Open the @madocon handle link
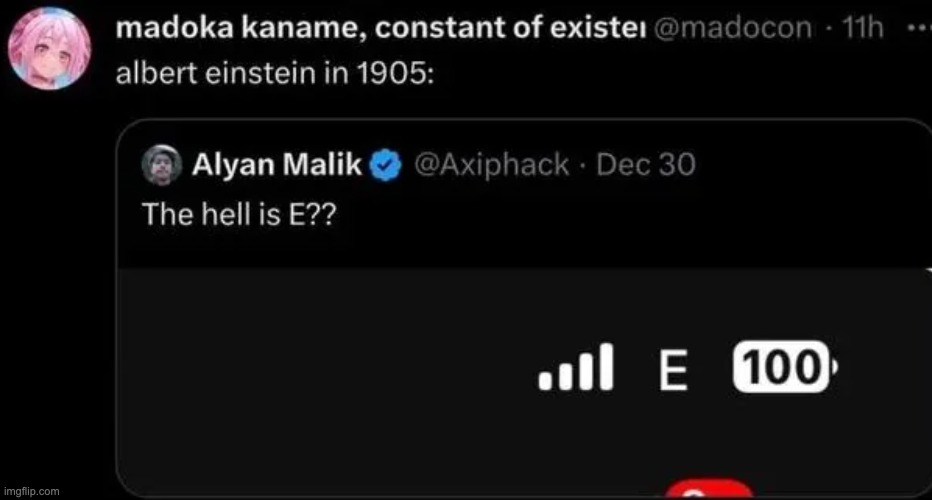This screenshot has height=500, width=932. tap(732, 30)
